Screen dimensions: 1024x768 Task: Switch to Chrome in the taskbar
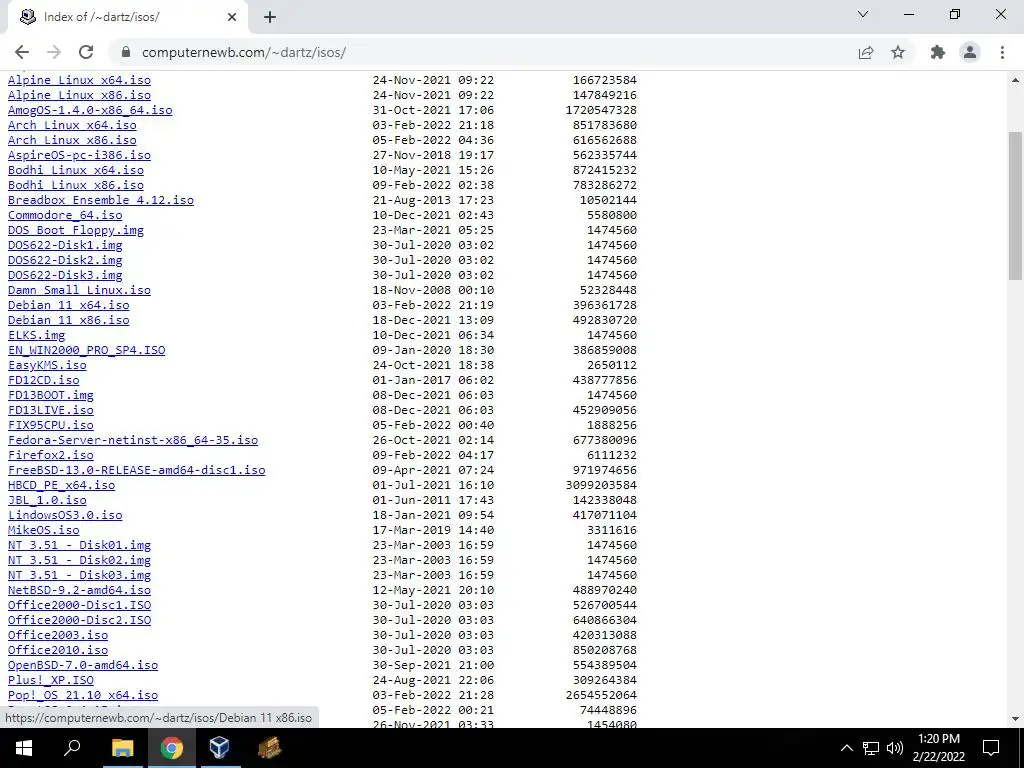tap(171, 748)
